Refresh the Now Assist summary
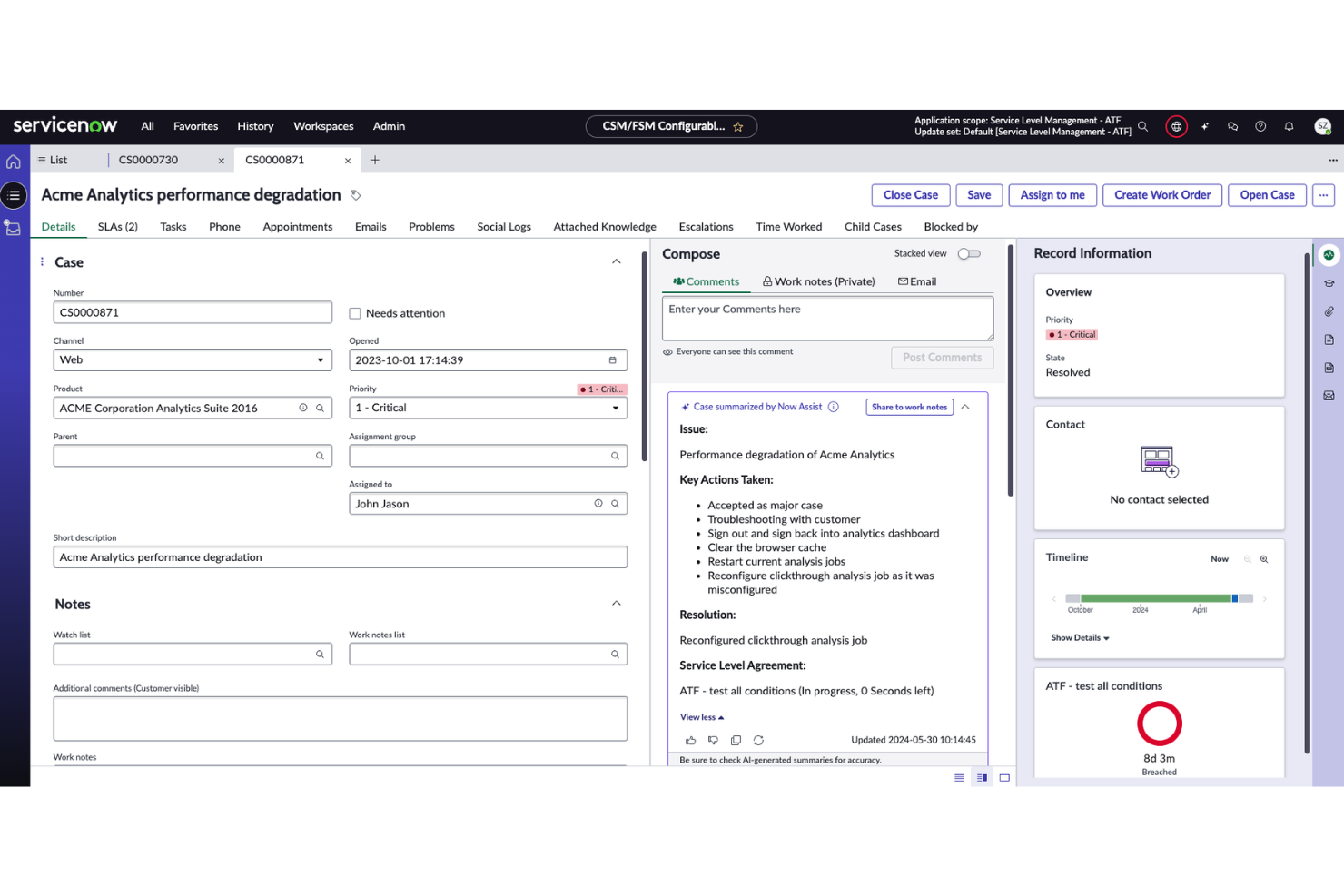The width and height of the screenshot is (1344, 896). [x=758, y=740]
